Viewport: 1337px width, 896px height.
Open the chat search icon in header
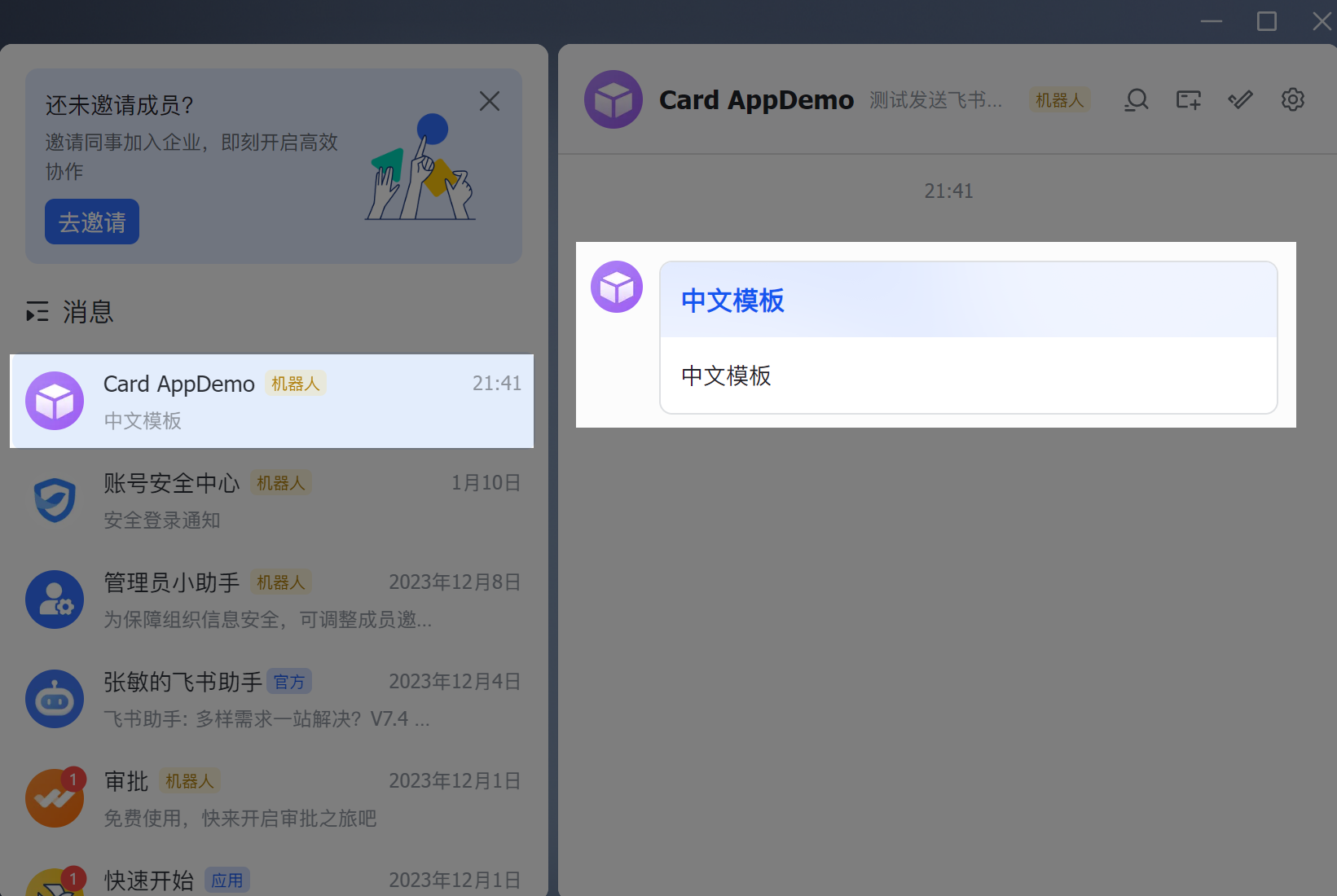coord(1137,100)
